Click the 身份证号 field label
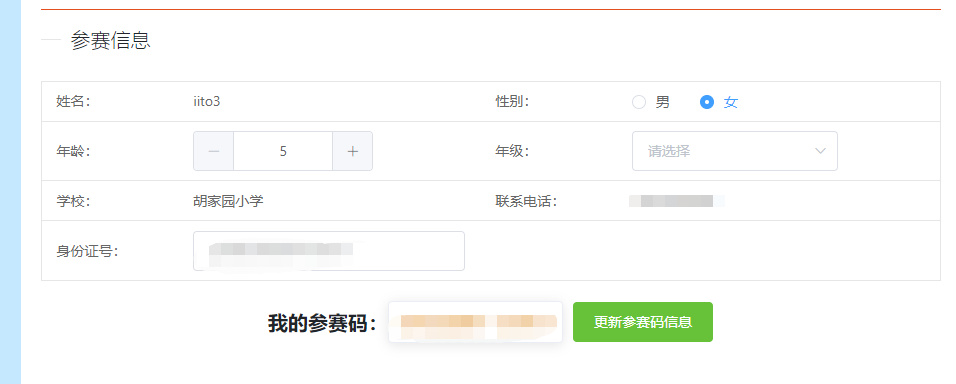This screenshot has height=384, width=956. pos(87,251)
